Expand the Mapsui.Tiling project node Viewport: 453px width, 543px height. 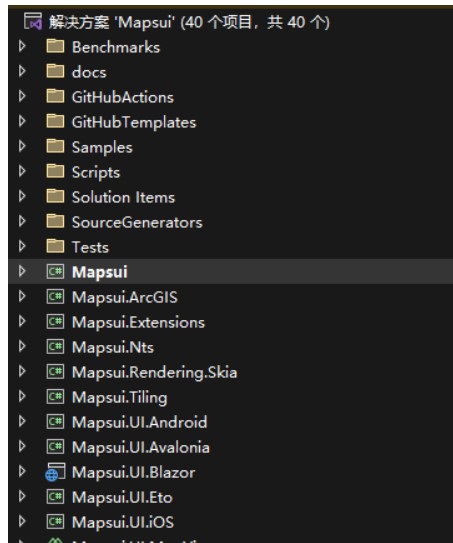(x=22, y=396)
